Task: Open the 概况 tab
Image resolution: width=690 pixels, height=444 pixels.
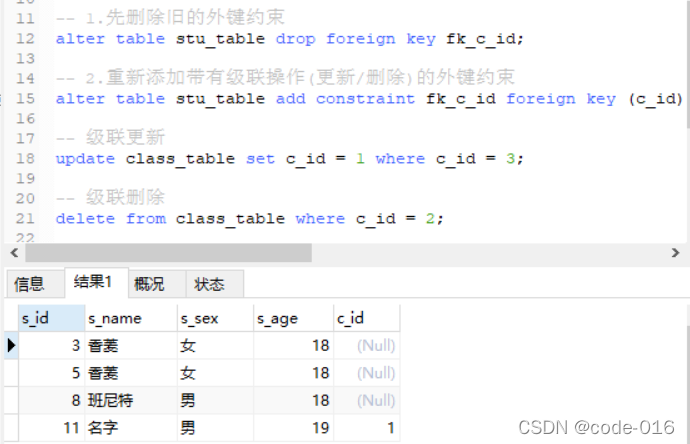Action: pos(157,284)
